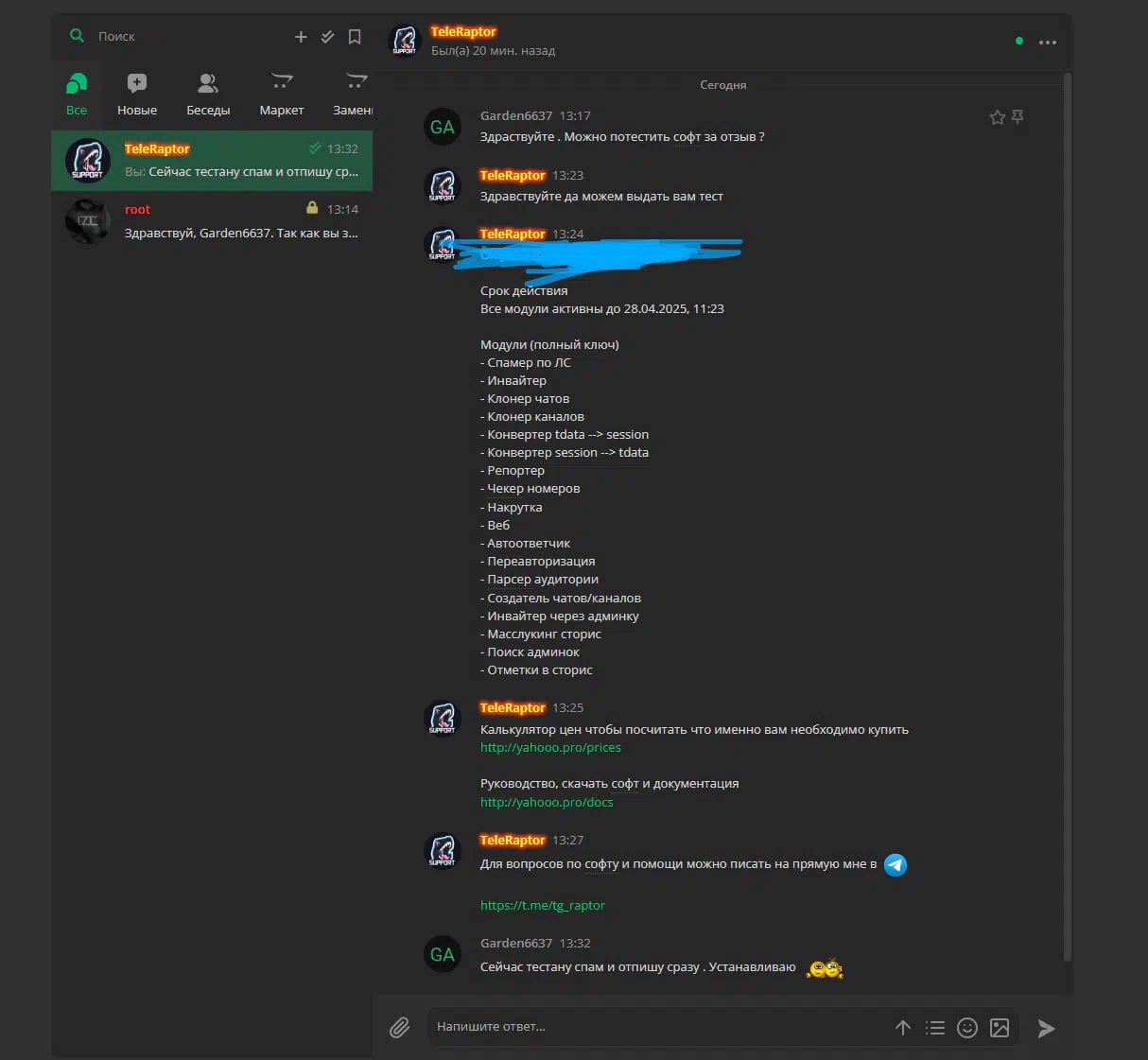
Task: Click the search magnifier icon
Action: point(77,36)
